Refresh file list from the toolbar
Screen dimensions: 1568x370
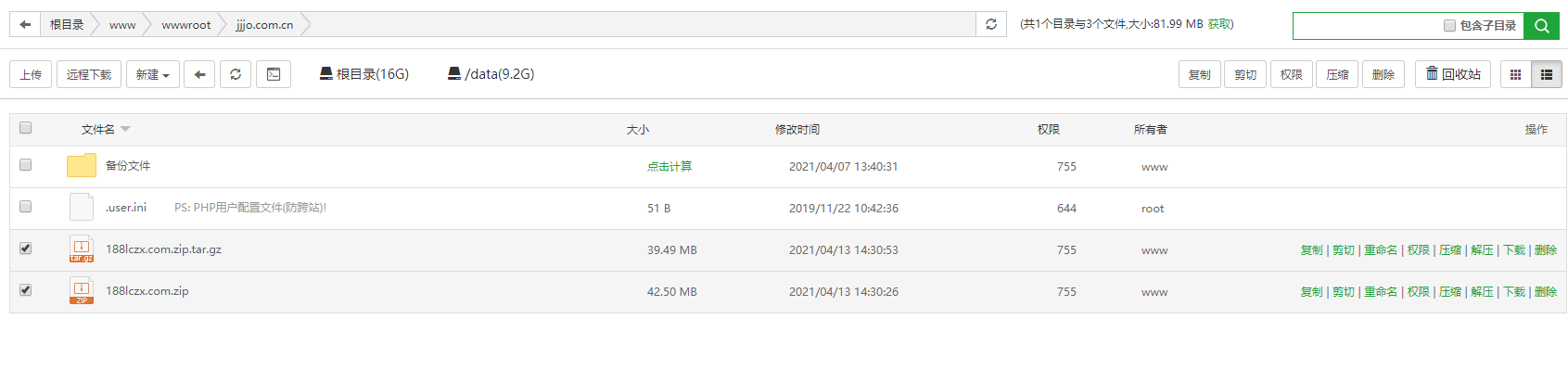[x=236, y=74]
